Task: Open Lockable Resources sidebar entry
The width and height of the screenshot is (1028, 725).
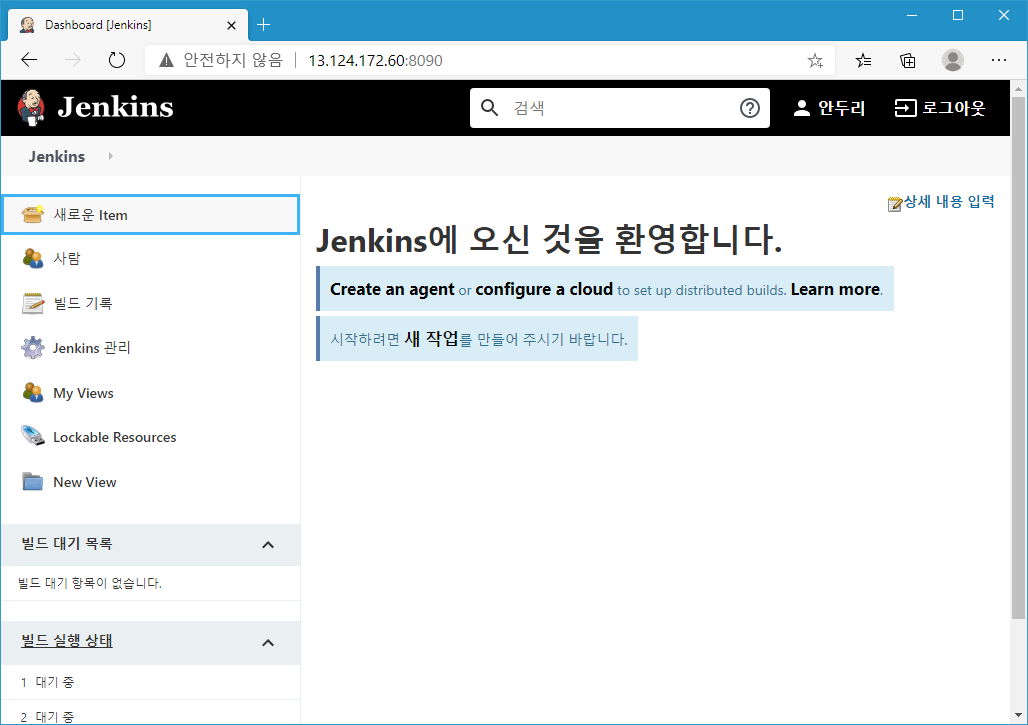Action: pos(115,437)
